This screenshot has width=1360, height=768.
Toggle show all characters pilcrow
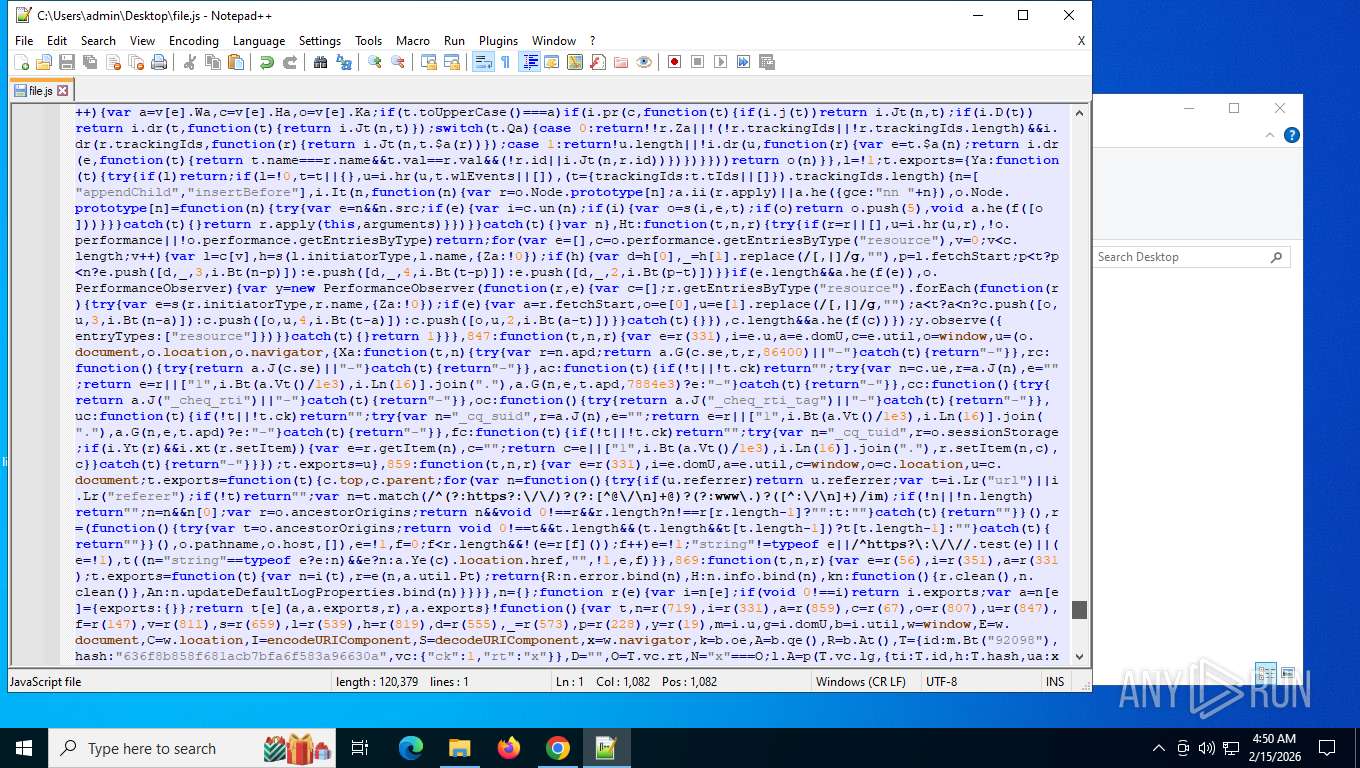pos(505,62)
